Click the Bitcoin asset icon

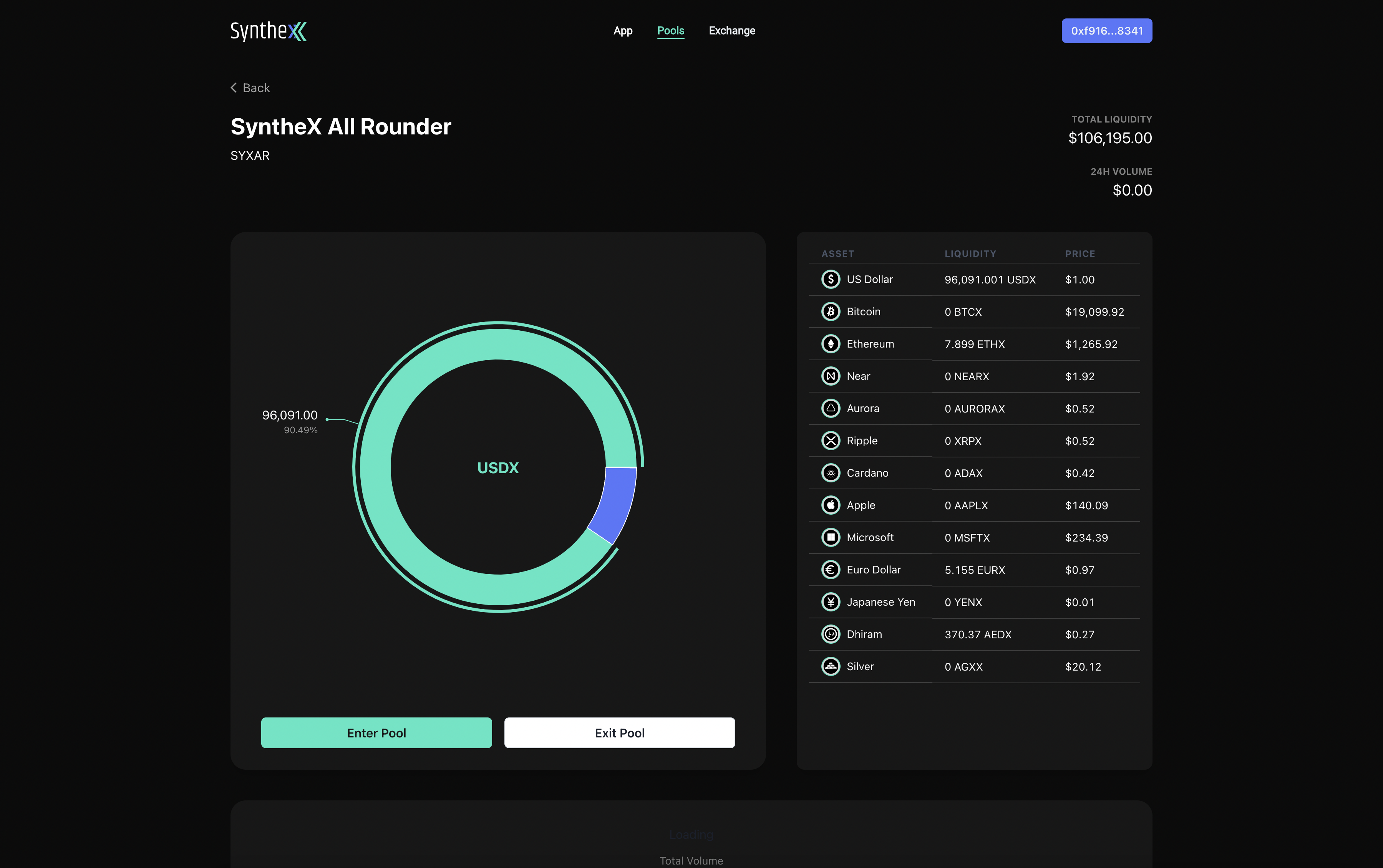tap(830, 312)
